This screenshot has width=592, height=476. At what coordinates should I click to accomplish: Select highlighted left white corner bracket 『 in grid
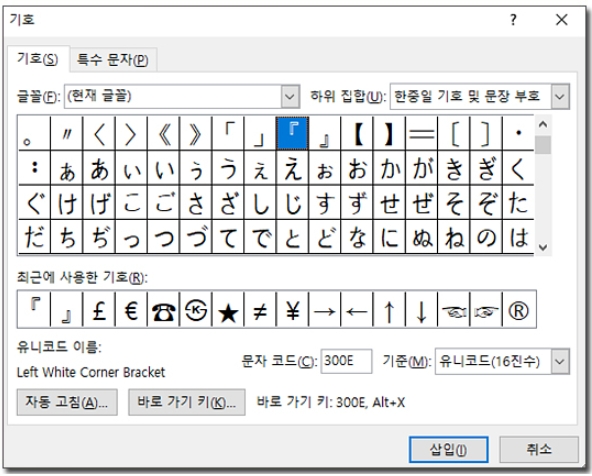pyautogui.click(x=293, y=133)
